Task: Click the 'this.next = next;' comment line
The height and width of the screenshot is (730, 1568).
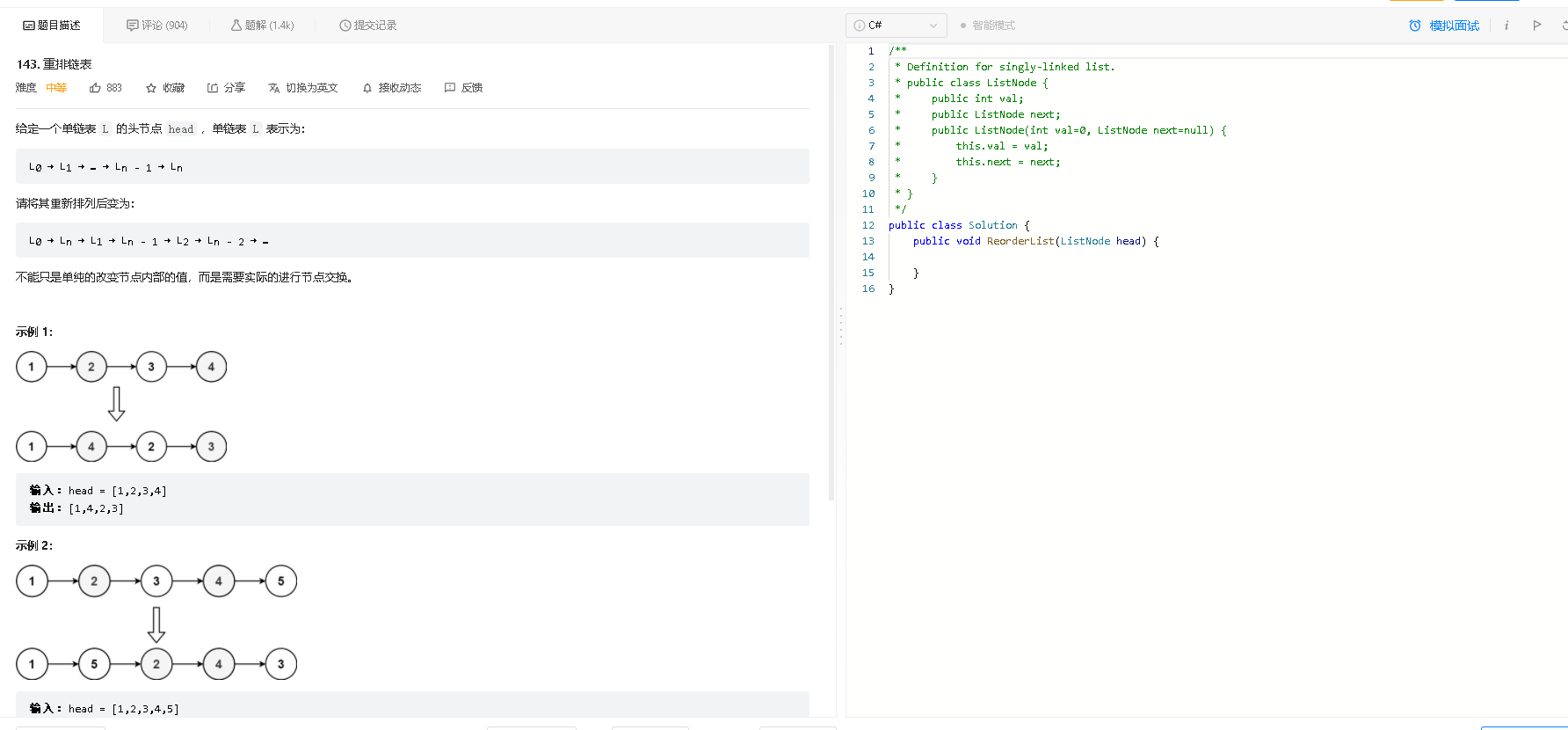Action: pyautogui.click(x=1008, y=162)
